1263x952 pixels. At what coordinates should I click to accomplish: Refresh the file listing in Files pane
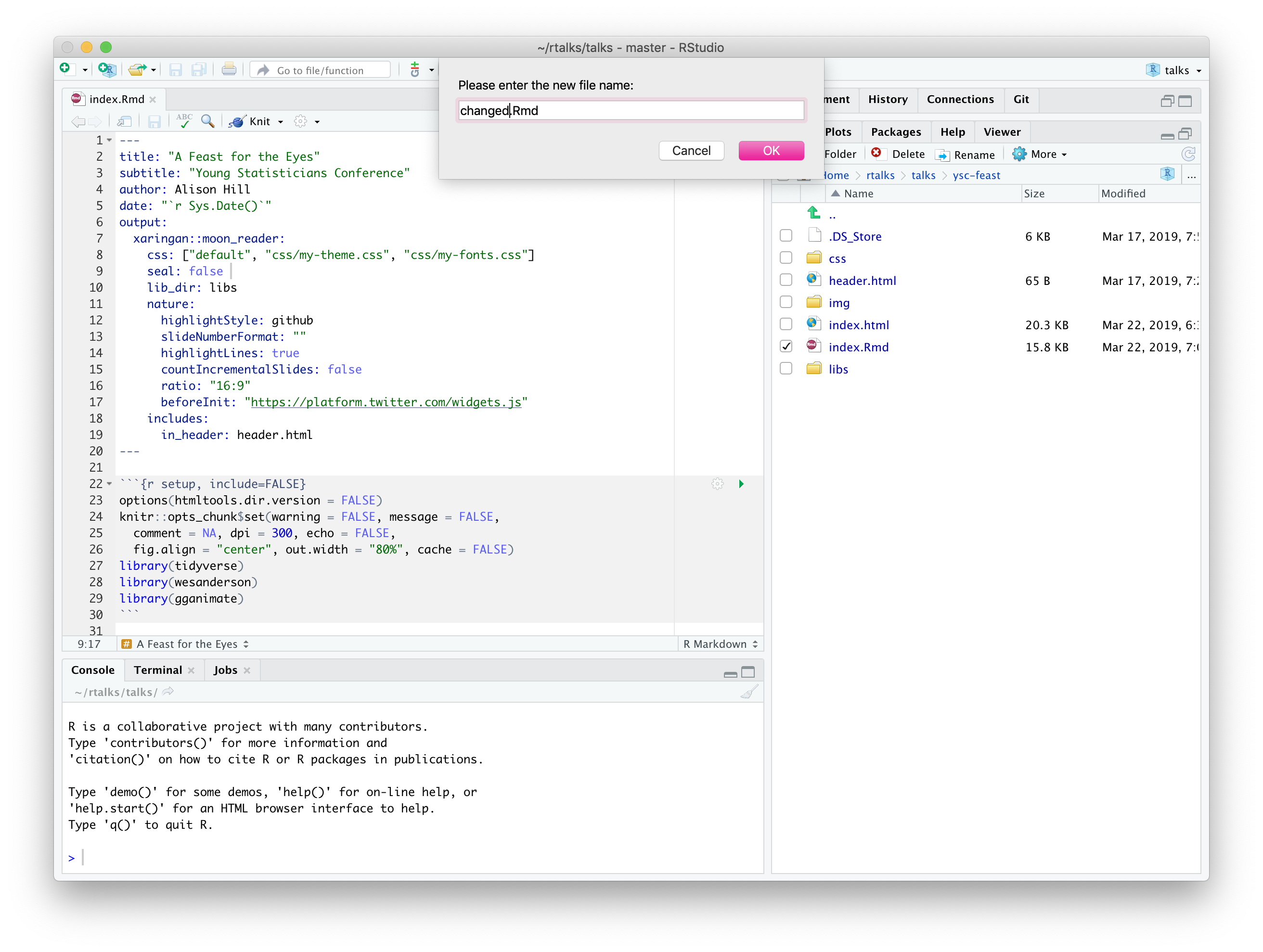tap(1188, 154)
